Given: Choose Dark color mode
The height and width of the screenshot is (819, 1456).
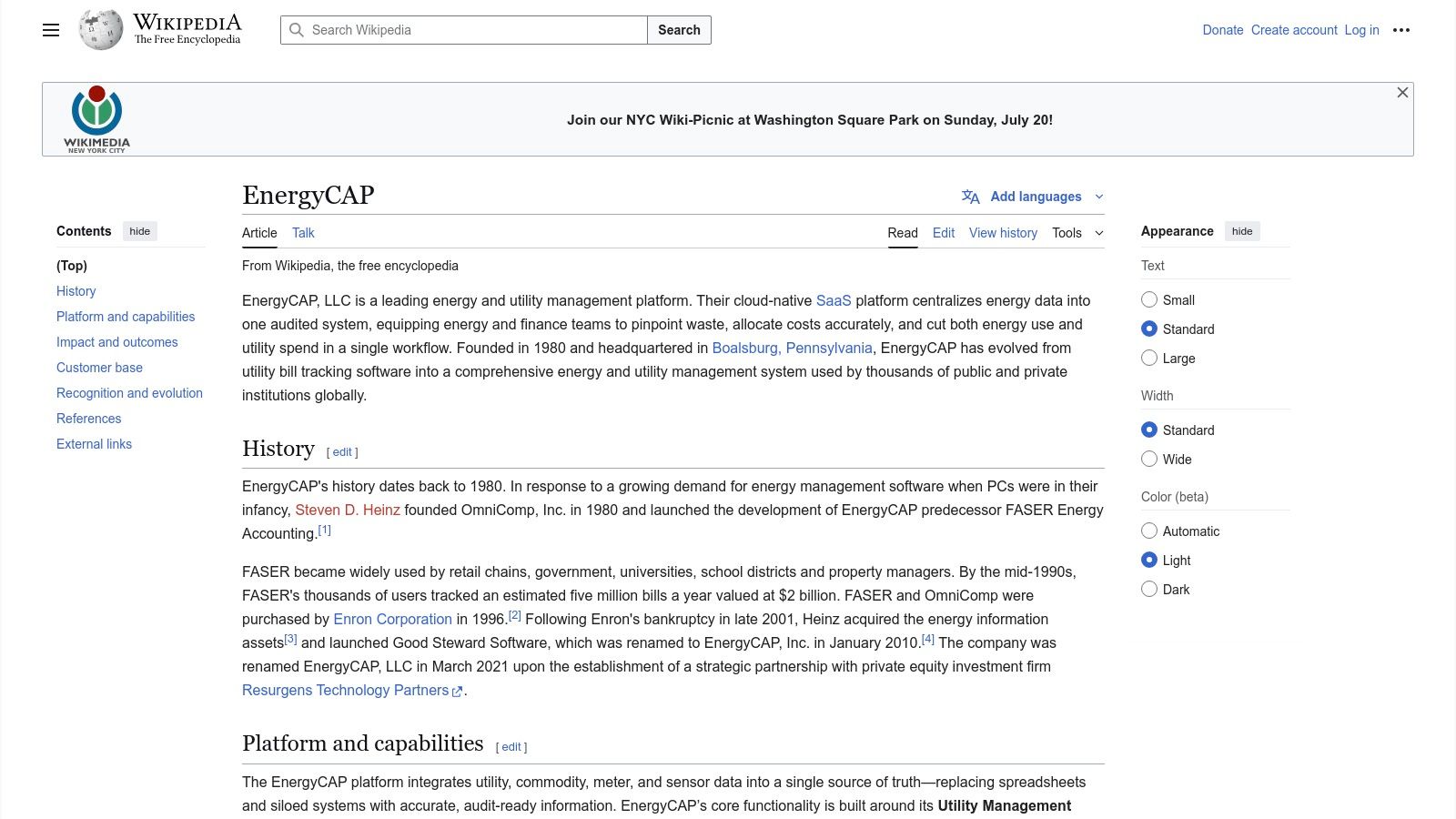Looking at the screenshot, I should point(1149,589).
